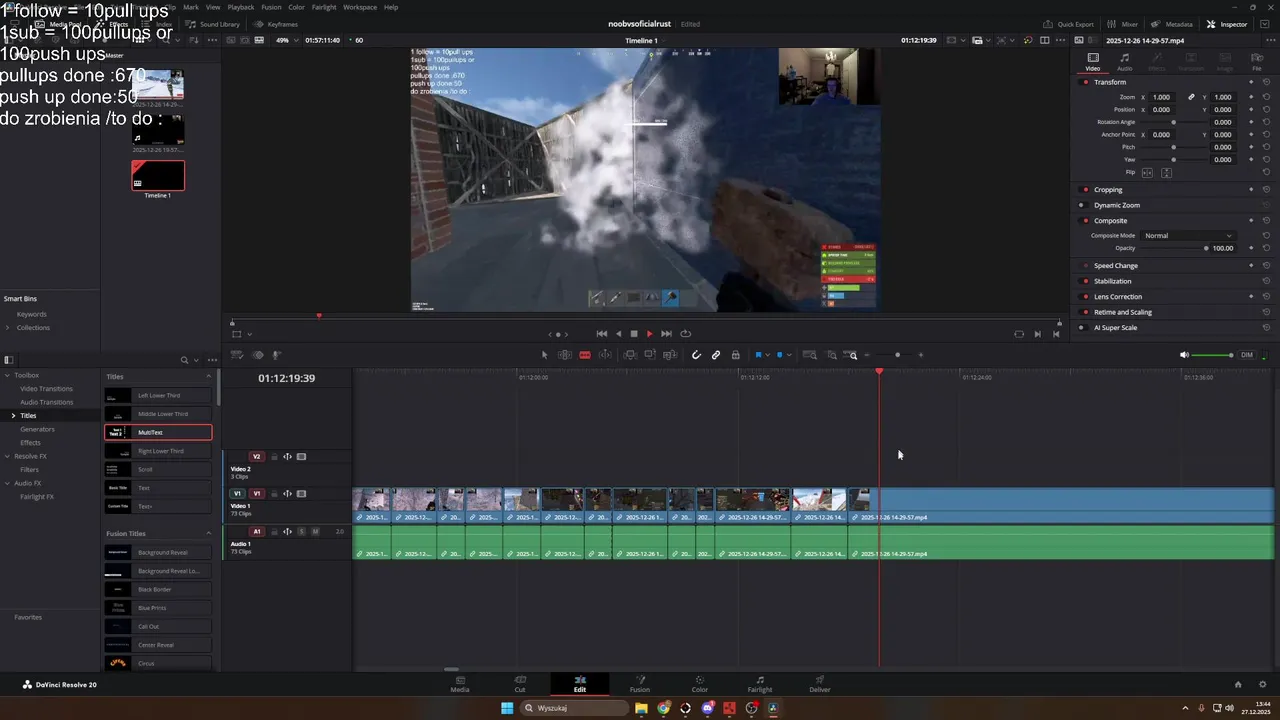The image size is (1280, 720).
Task: Toggle Loop playback icon
Action: point(685,334)
